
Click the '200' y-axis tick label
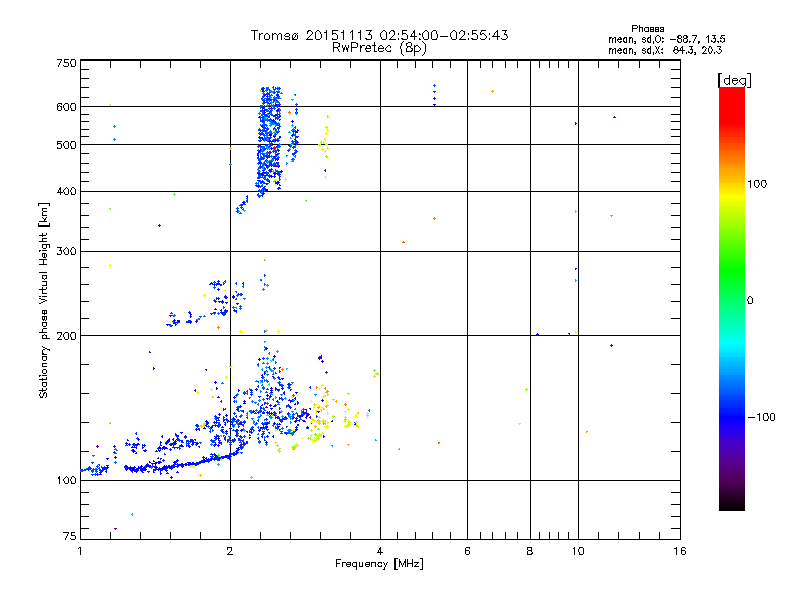66,336
